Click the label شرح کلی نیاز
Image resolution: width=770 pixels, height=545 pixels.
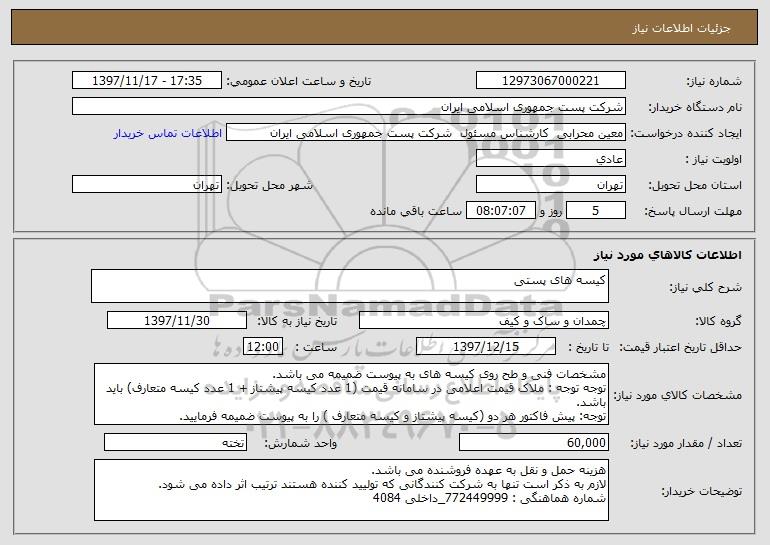pyautogui.click(x=706, y=287)
